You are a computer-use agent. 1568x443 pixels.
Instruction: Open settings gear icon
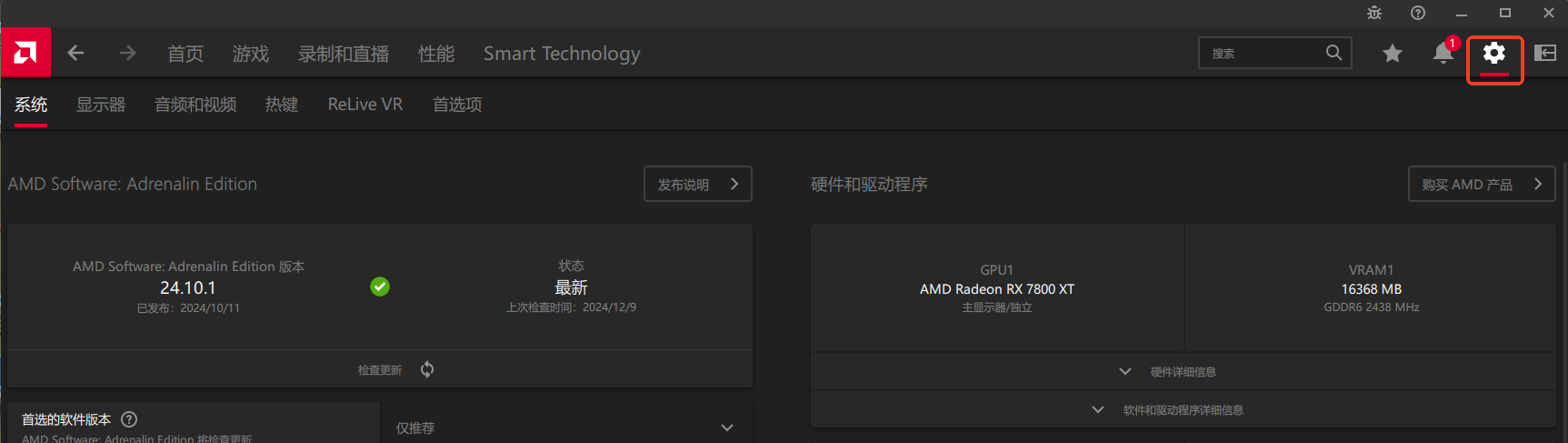point(1494,53)
